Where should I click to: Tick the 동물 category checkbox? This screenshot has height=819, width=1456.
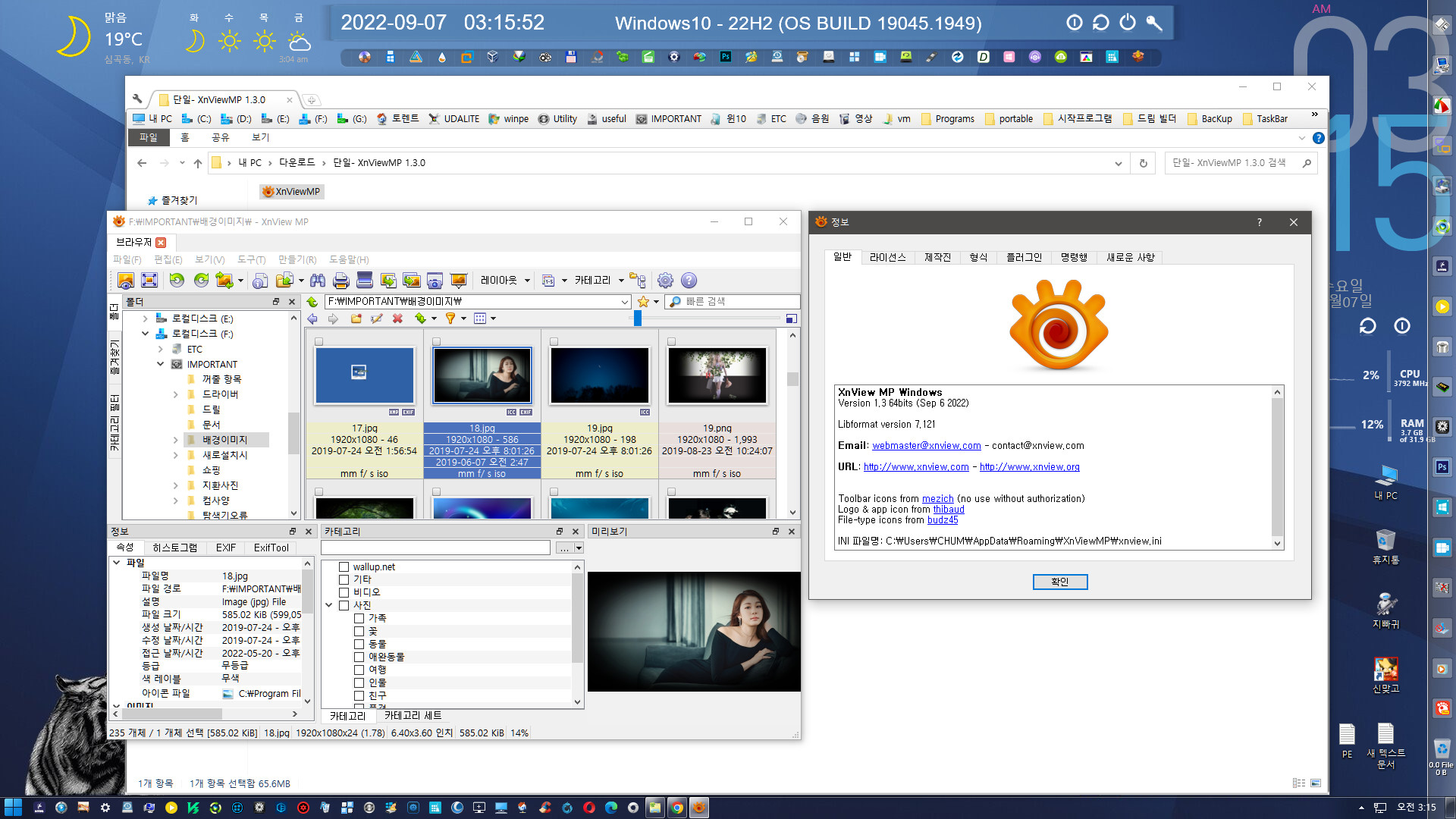(359, 645)
